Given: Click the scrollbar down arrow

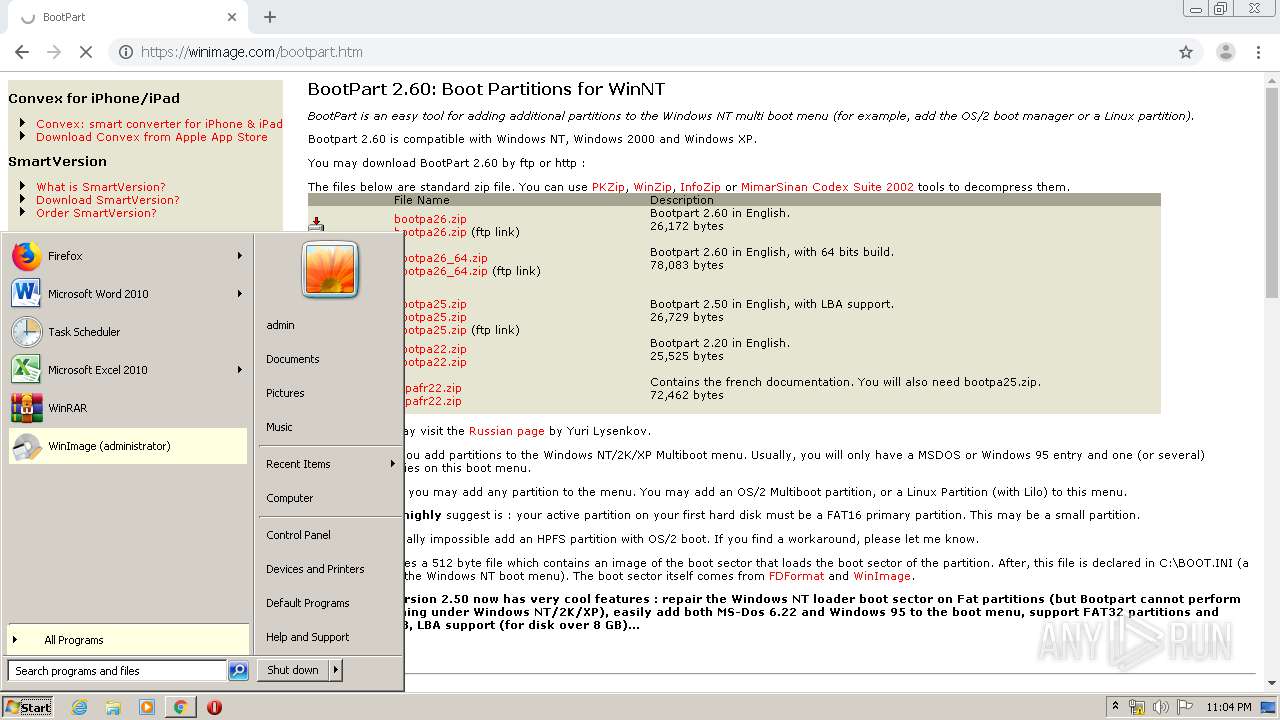Looking at the screenshot, I should coord(1272,683).
